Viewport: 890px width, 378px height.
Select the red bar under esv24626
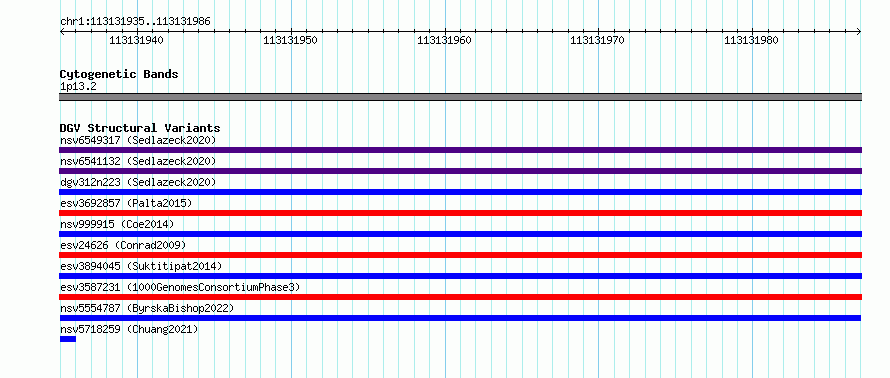pyautogui.click(x=460, y=255)
